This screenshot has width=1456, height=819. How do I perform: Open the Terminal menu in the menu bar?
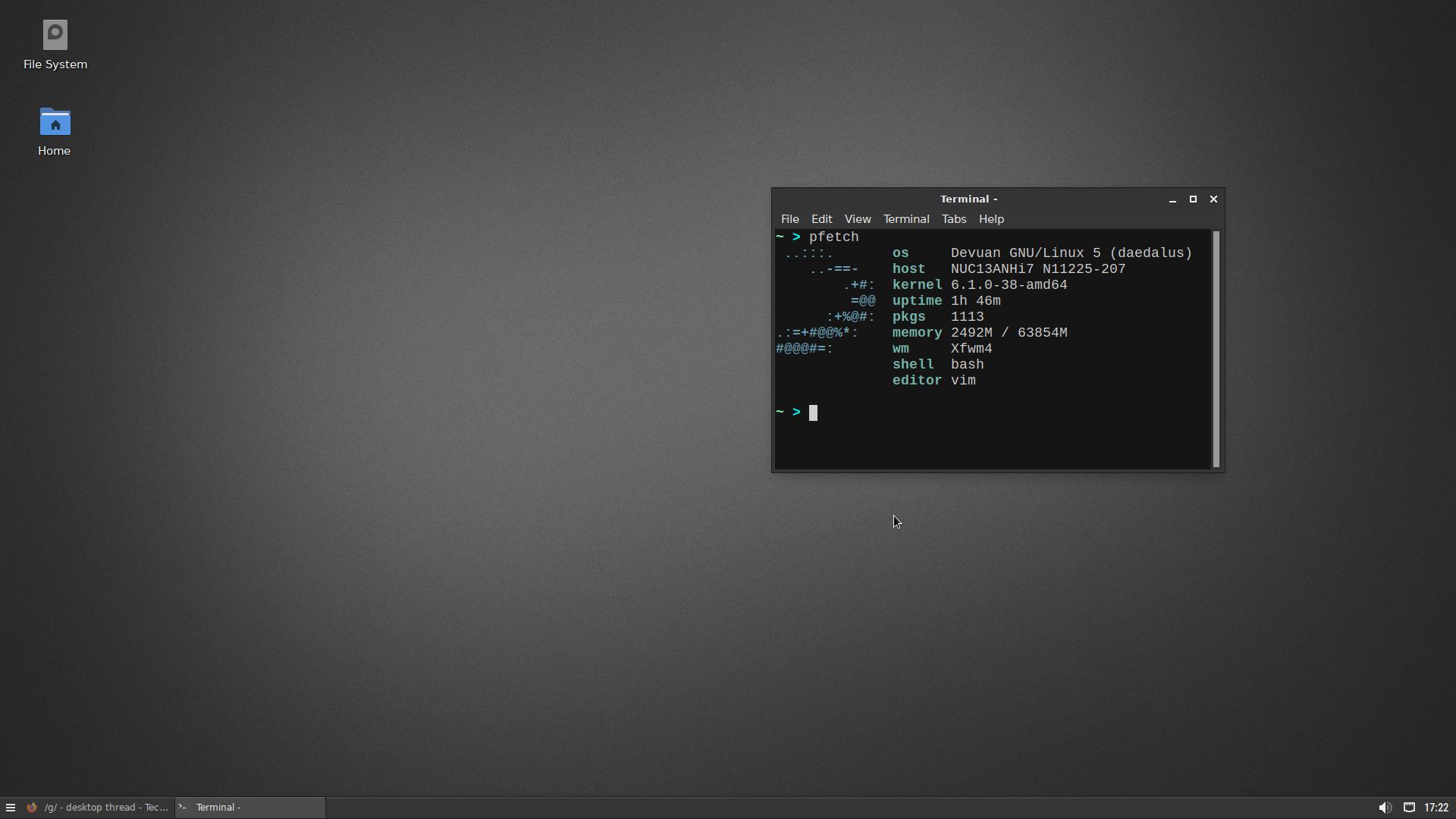pyautogui.click(x=905, y=219)
